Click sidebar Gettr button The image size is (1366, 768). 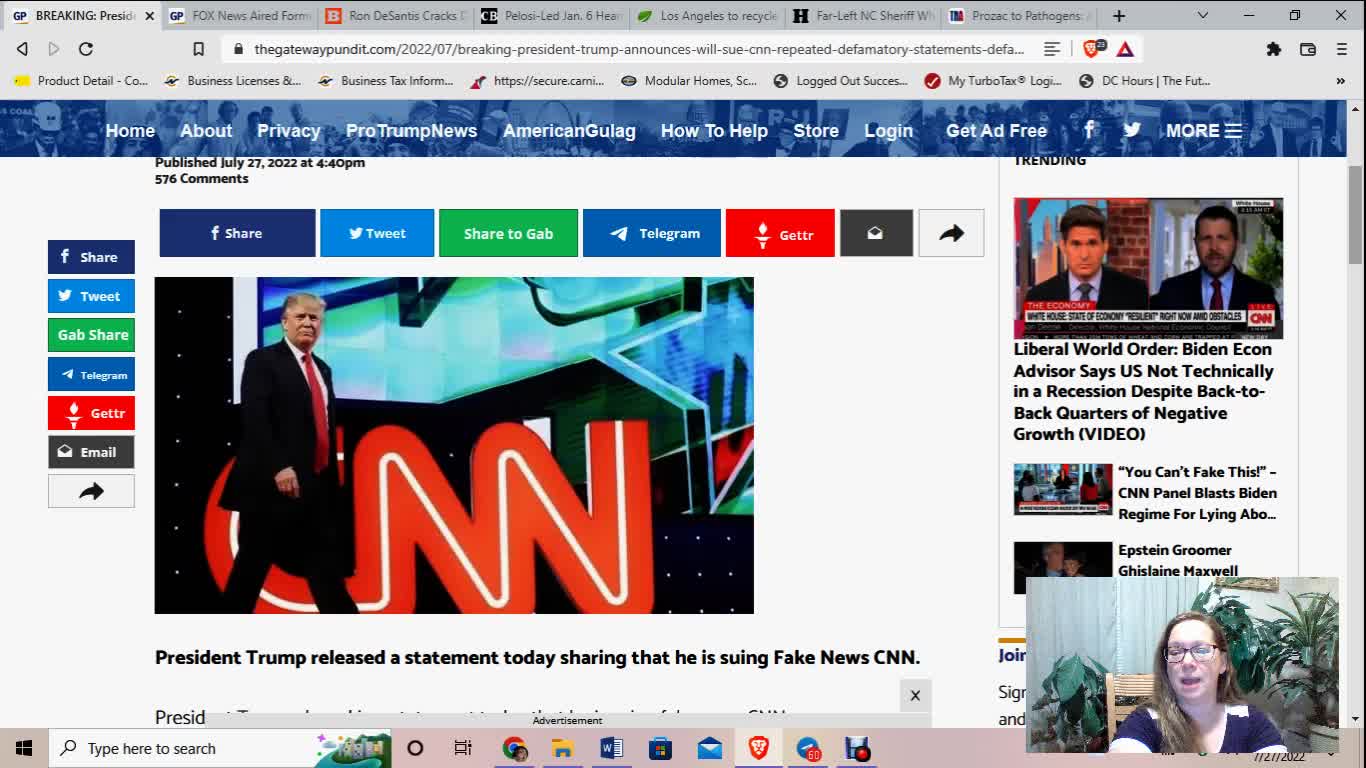click(x=91, y=413)
